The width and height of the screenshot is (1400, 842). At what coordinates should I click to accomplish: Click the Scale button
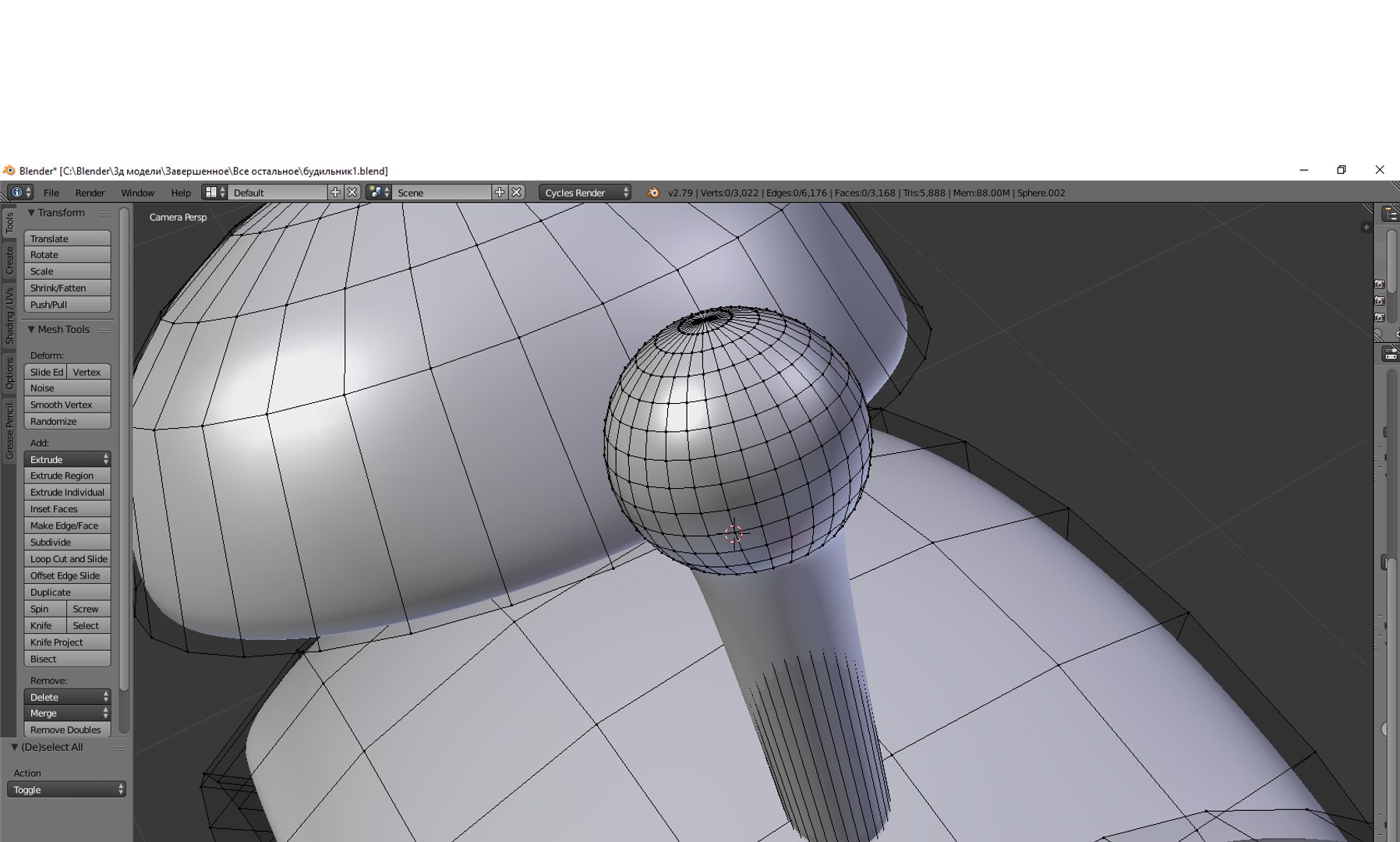(x=67, y=271)
